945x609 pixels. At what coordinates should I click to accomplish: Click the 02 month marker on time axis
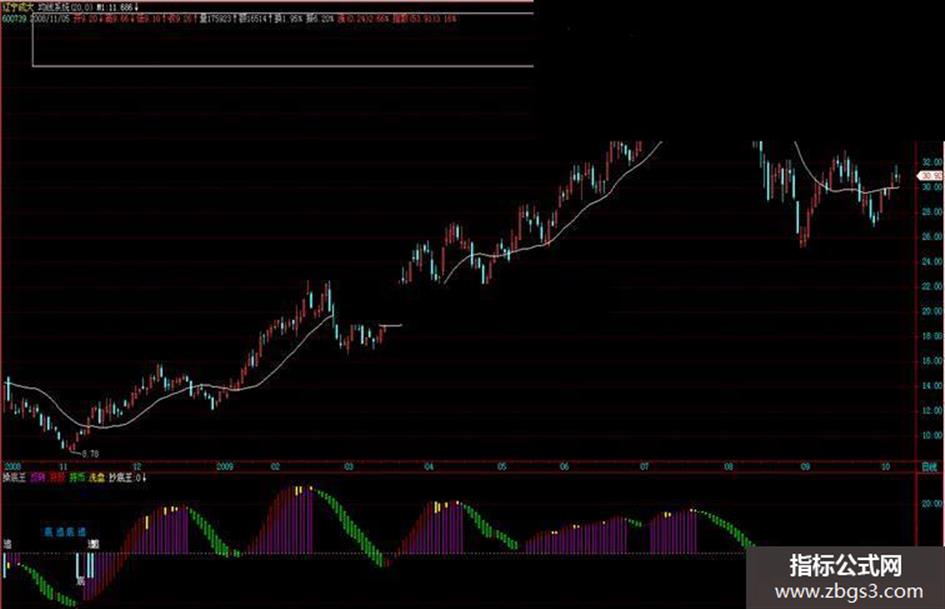275,467
